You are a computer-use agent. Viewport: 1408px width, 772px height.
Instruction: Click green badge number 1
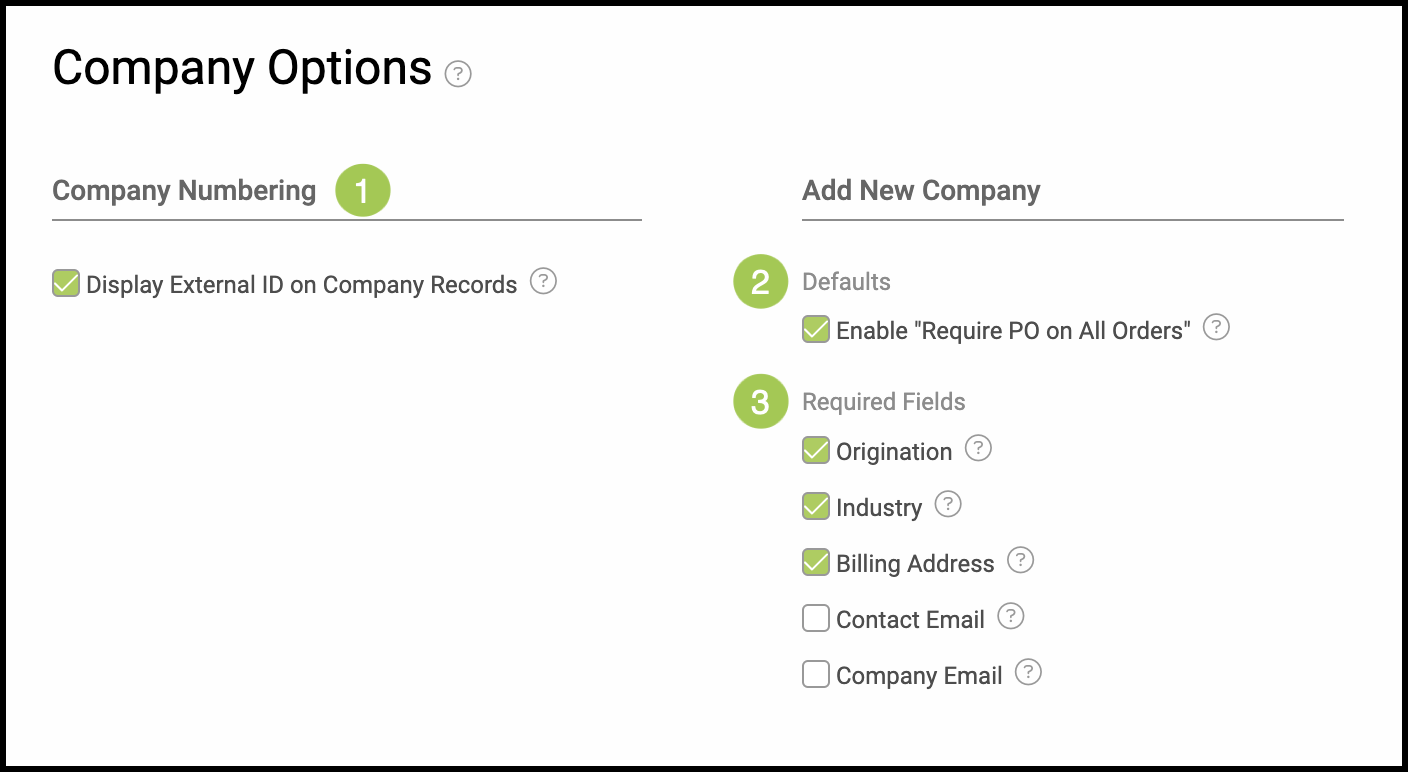(x=362, y=190)
